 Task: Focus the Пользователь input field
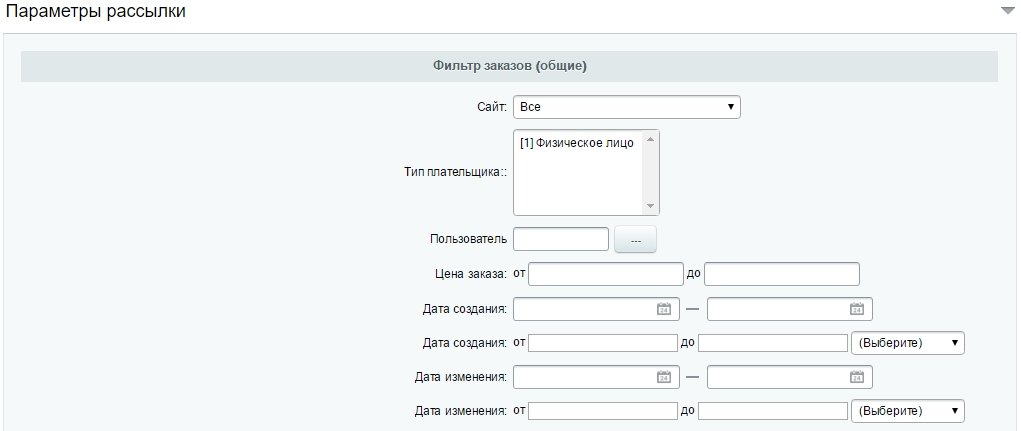click(x=561, y=239)
